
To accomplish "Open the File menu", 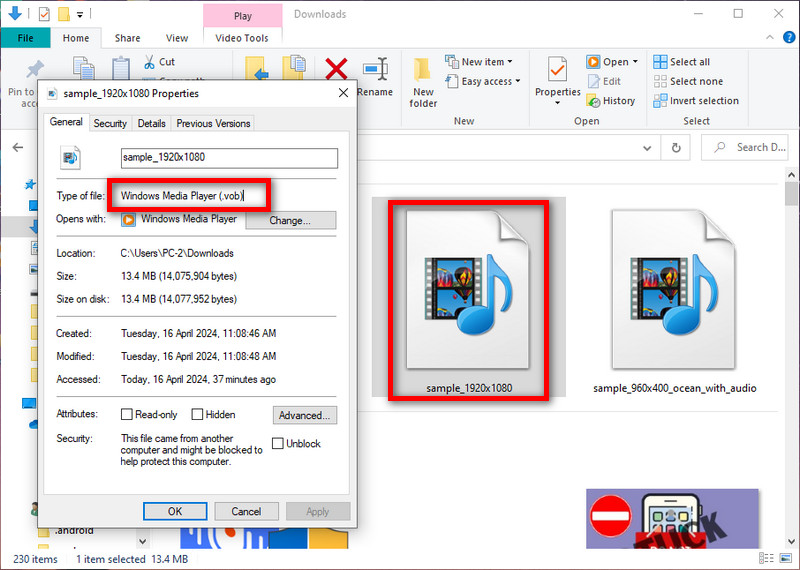I will [26, 38].
